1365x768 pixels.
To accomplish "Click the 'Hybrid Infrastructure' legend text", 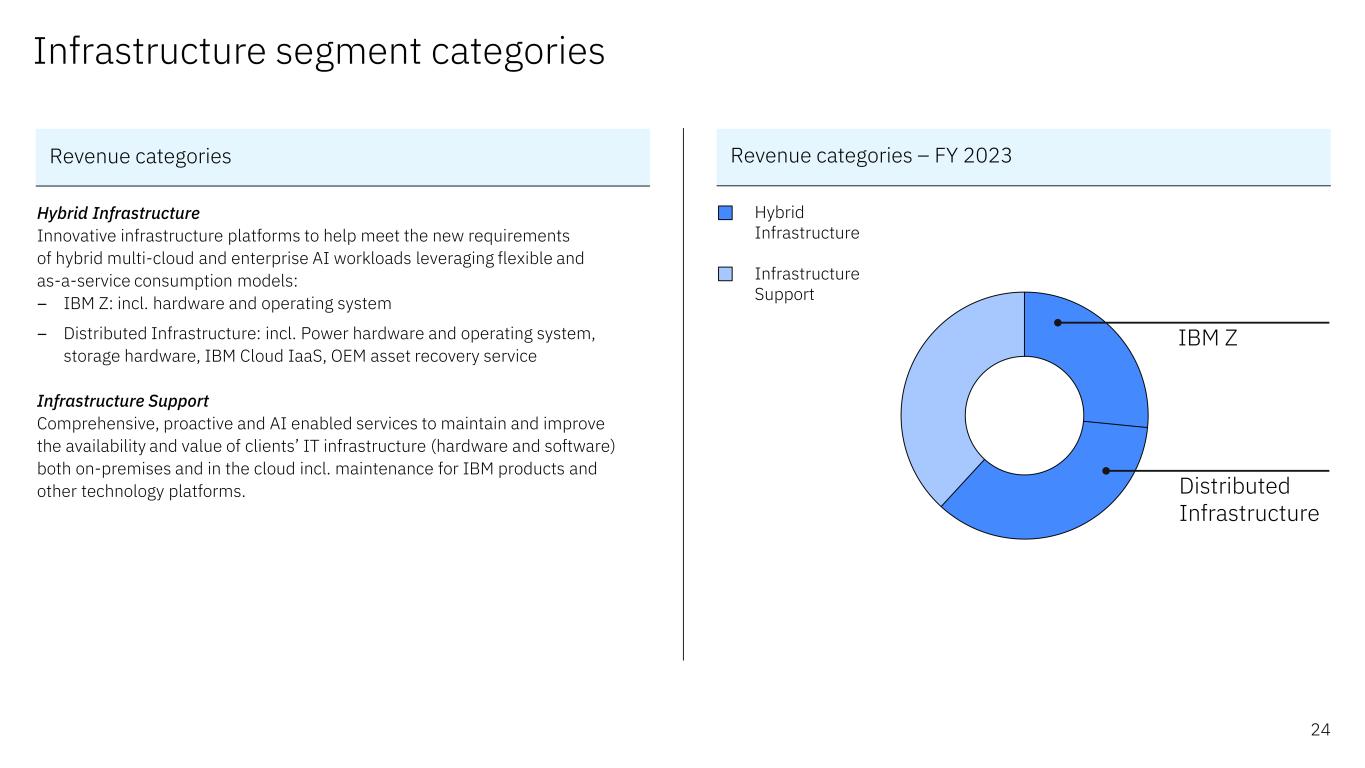I will tap(806, 223).
